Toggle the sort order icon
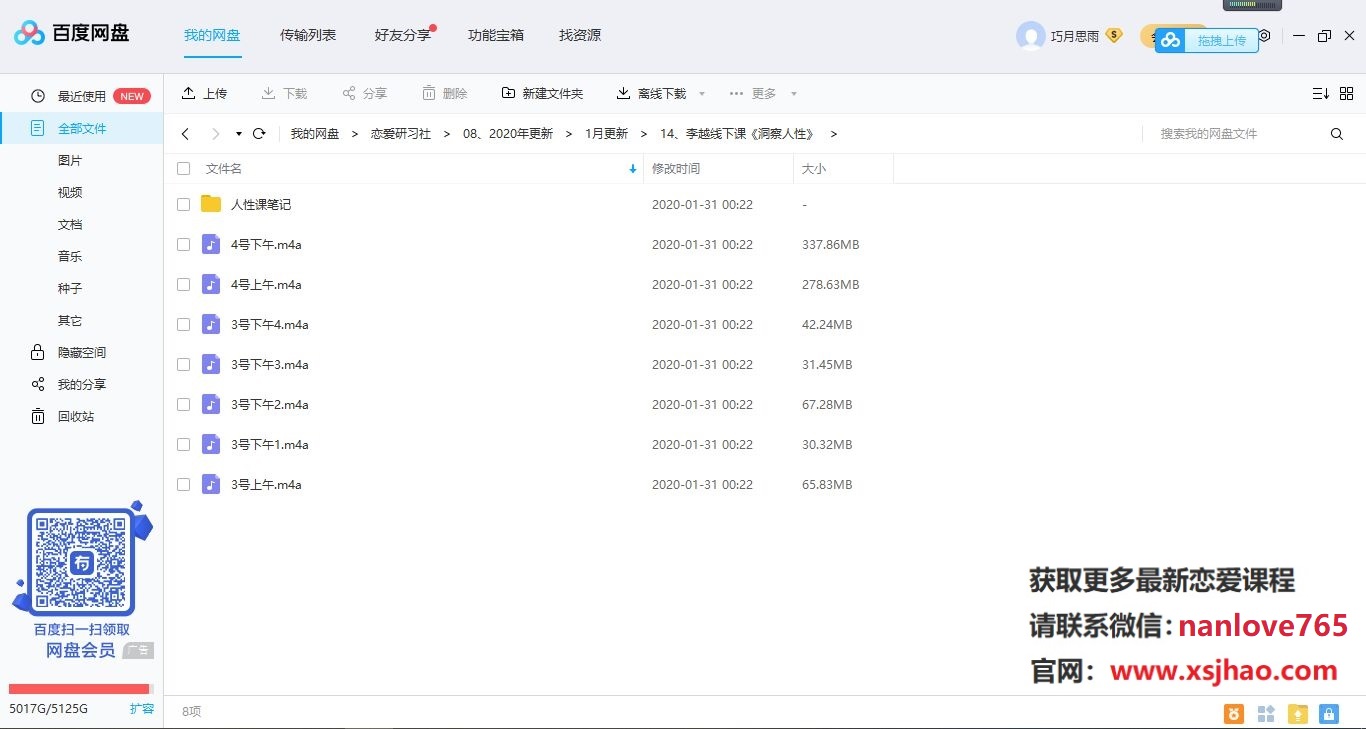The width and height of the screenshot is (1366, 729). pyautogui.click(x=1321, y=93)
